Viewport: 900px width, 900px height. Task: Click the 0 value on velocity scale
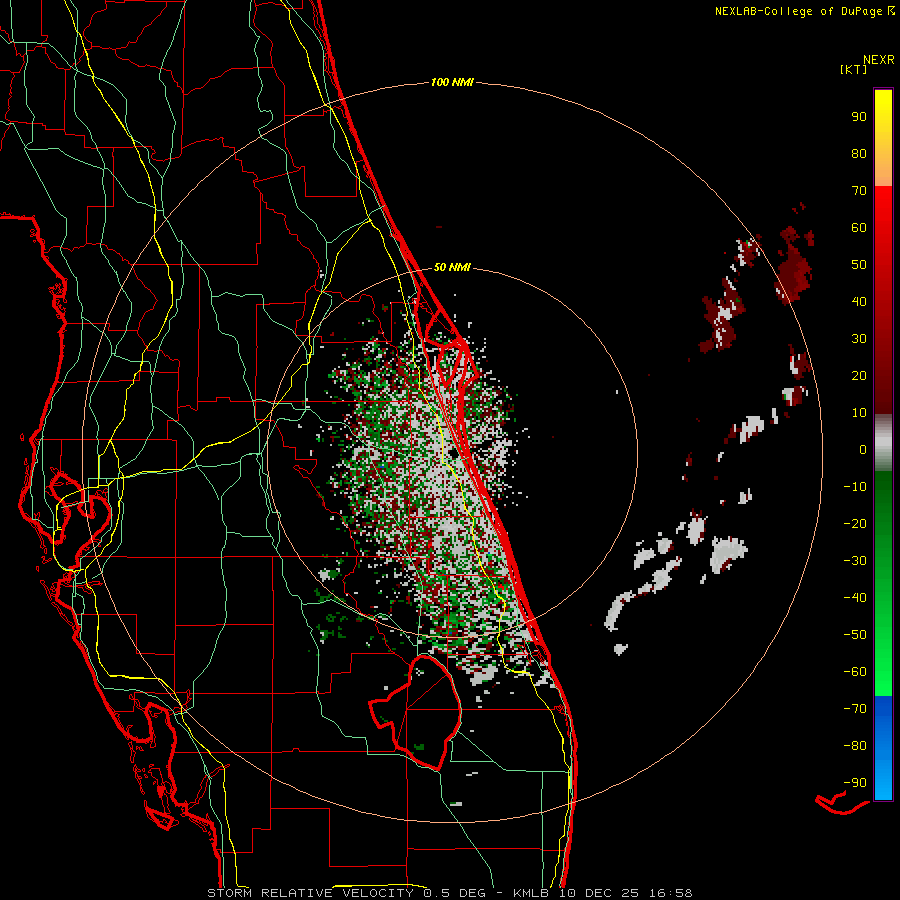[863, 449]
